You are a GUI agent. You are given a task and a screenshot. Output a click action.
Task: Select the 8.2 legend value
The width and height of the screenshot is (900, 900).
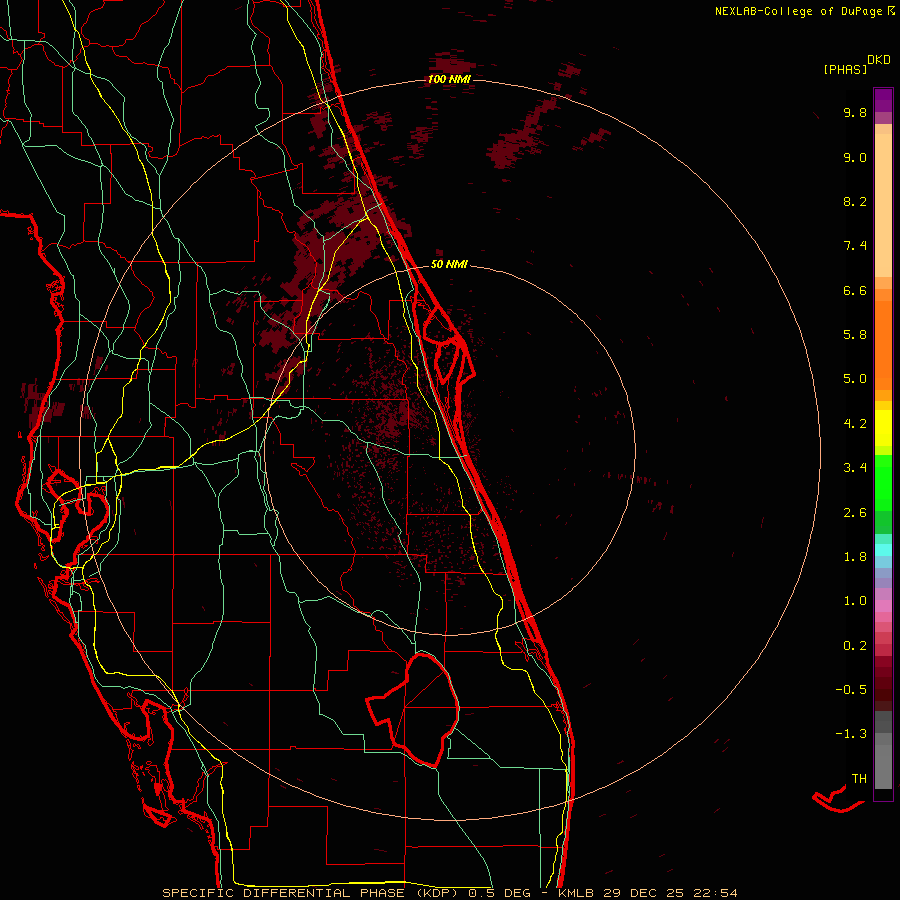[x=855, y=201]
